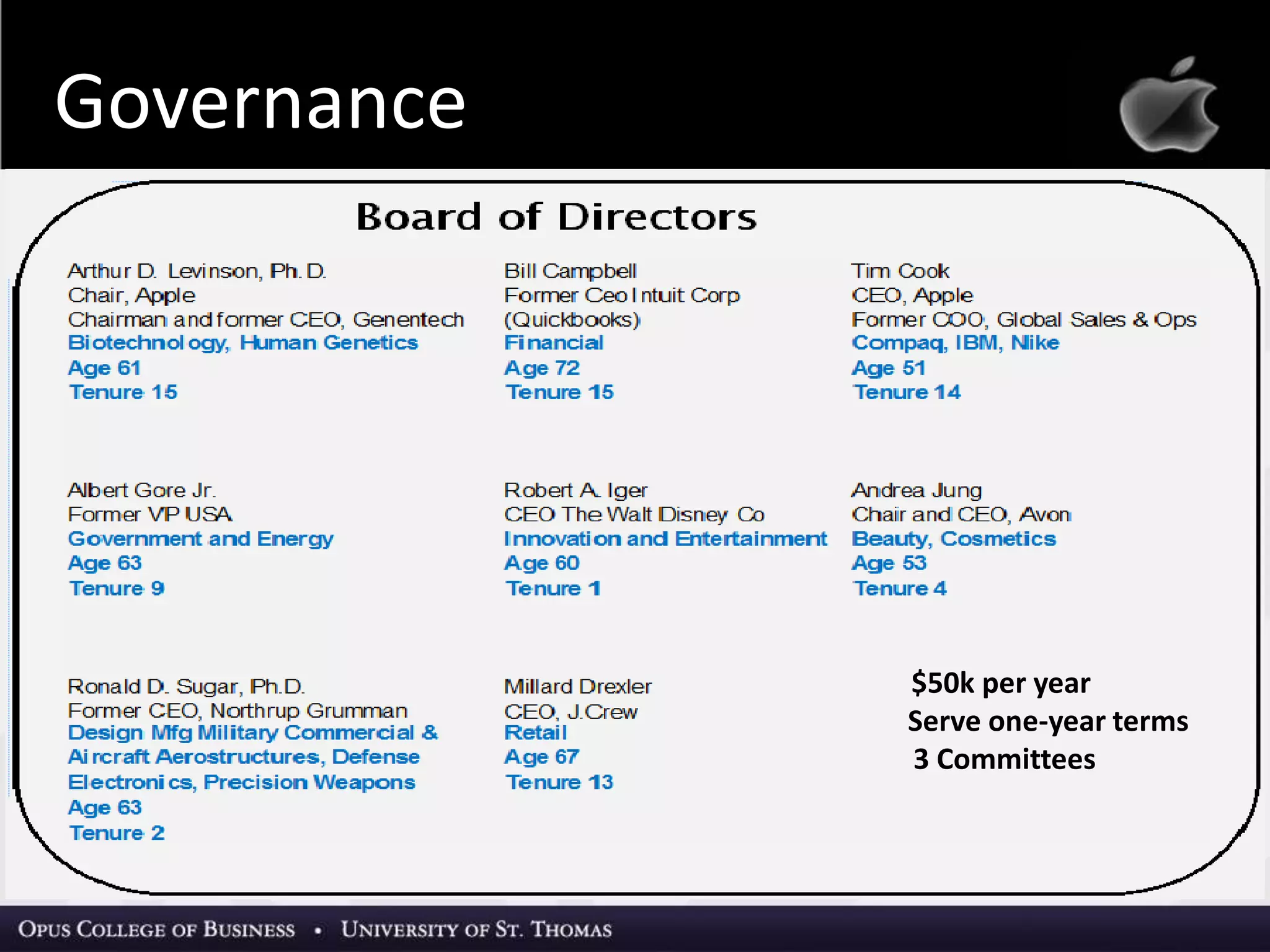This screenshot has height=952, width=1270.
Task: Select the name Andrea Jung
Action: pos(917,490)
